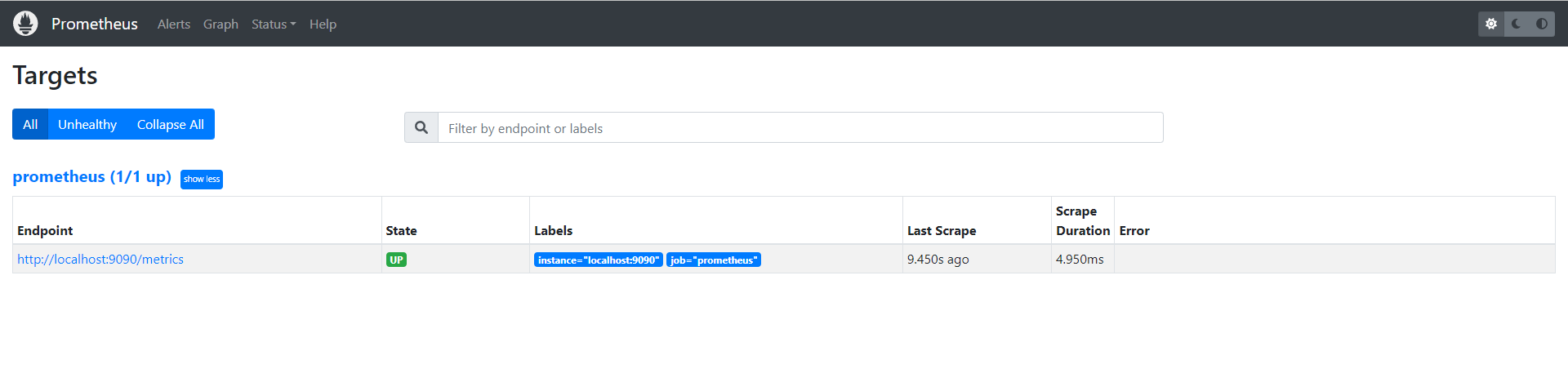Click the Prometheus flame logo icon
Image resolution: width=1568 pixels, height=382 pixels.
25,24
